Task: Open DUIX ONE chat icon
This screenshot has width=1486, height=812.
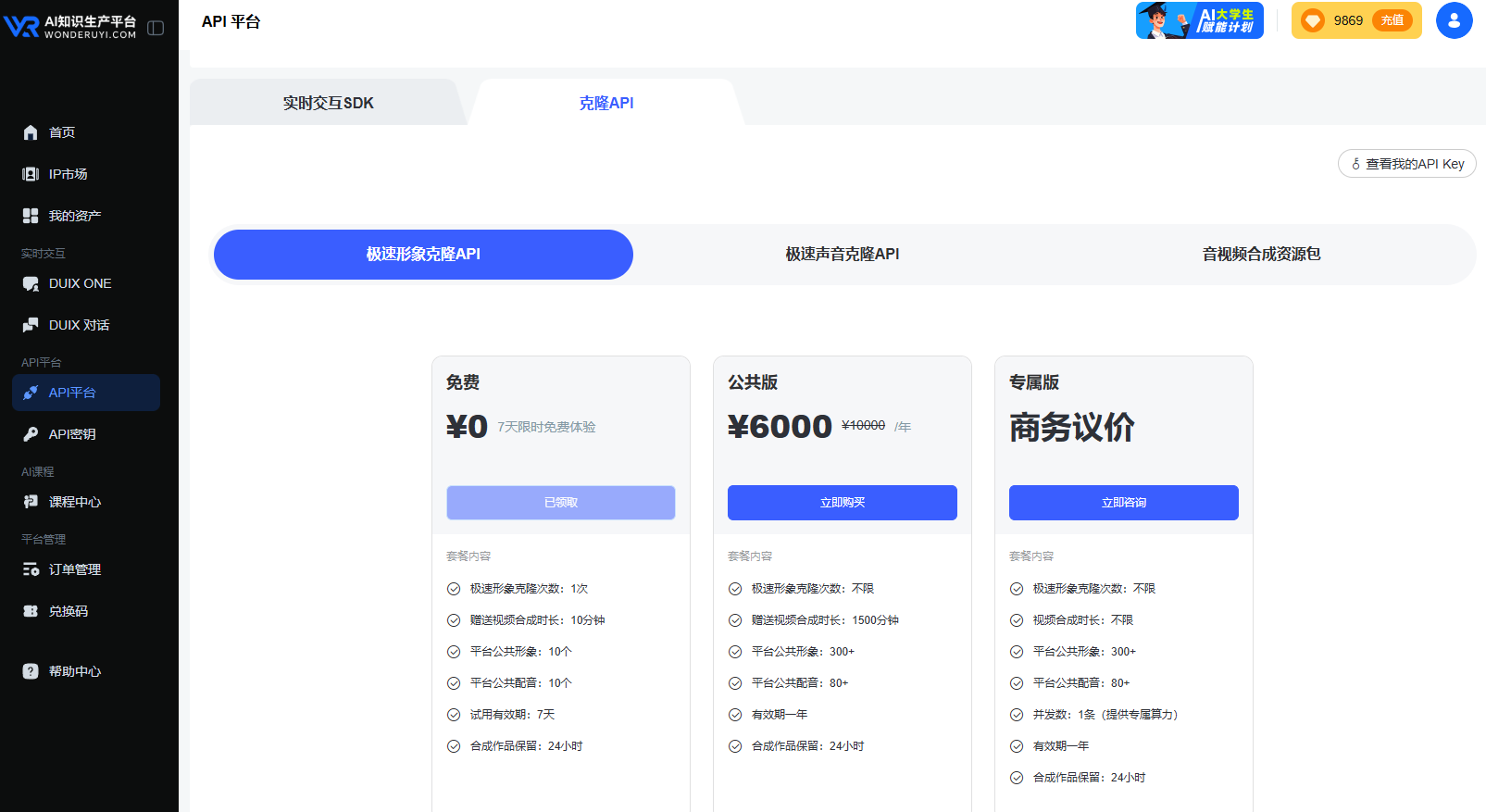Action: point(31,283)
